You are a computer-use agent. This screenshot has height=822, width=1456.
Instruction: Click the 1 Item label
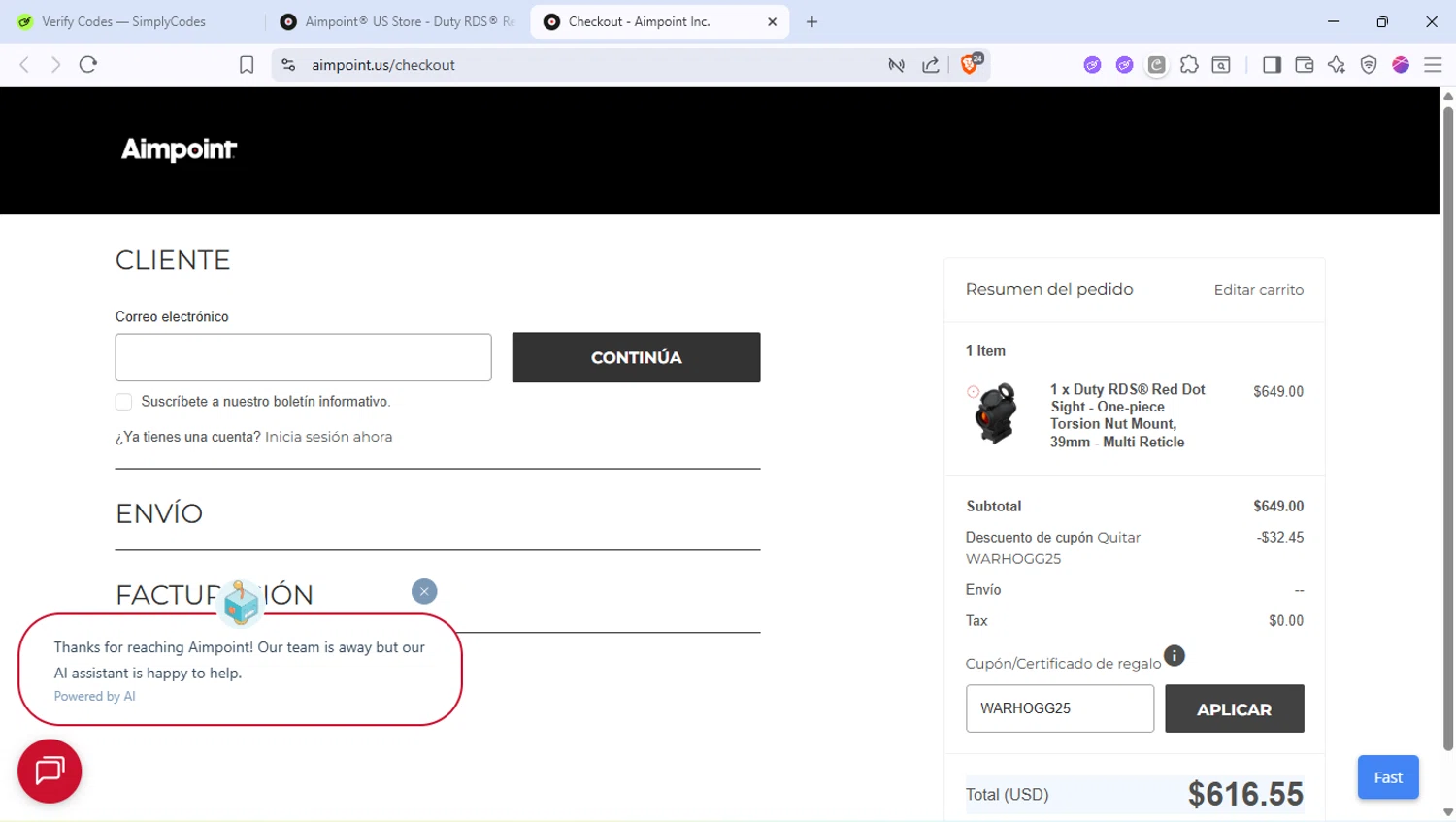[985, 351]
